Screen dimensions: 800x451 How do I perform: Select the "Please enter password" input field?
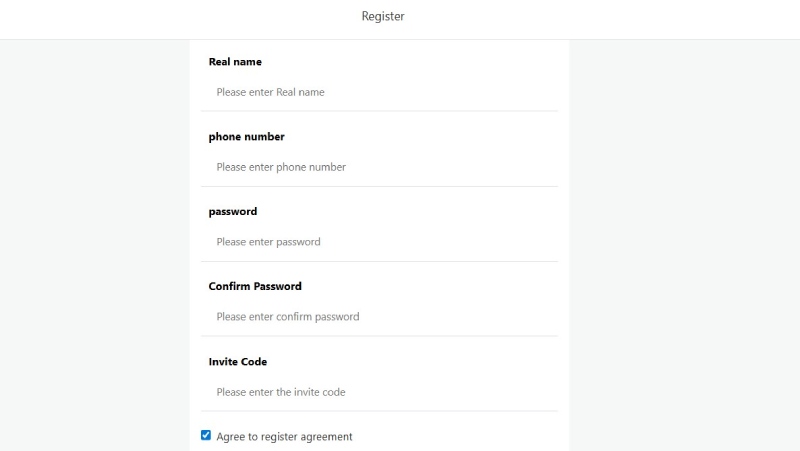(380, 242)
